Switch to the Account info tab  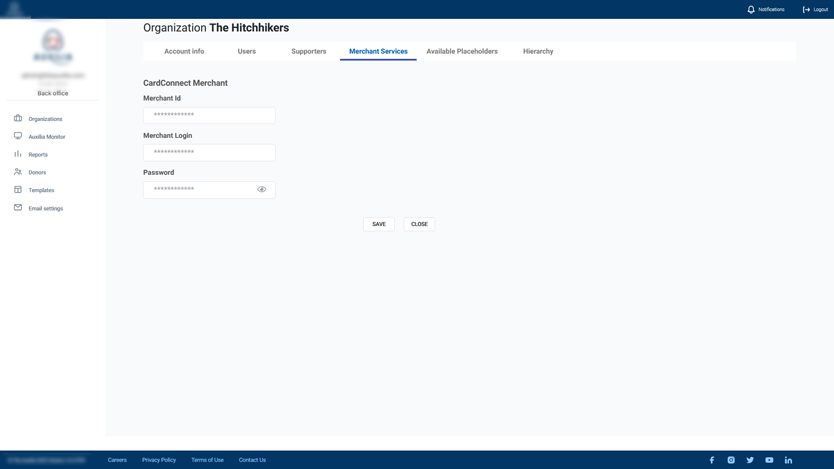coord(184,51)
